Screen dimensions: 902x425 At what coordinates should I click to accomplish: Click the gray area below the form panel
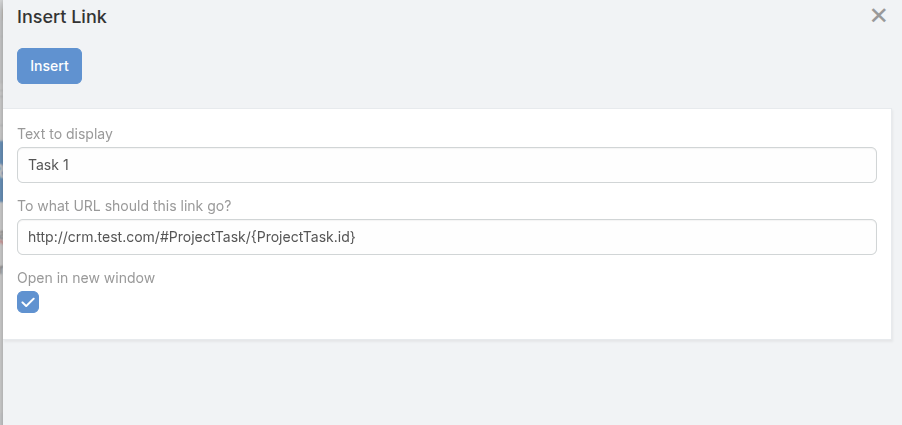450,385
